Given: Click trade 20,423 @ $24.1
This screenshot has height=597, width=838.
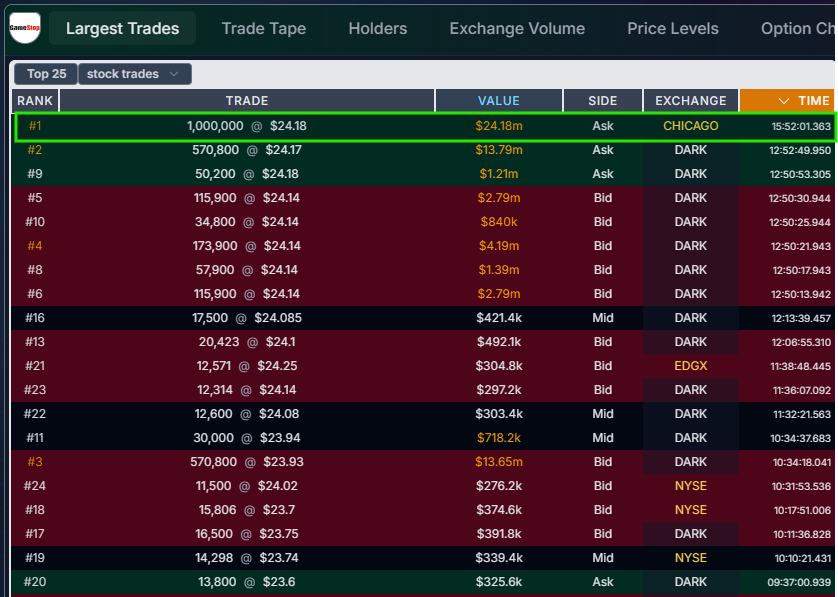Looking at the screenshot, I should pos(246,342).
